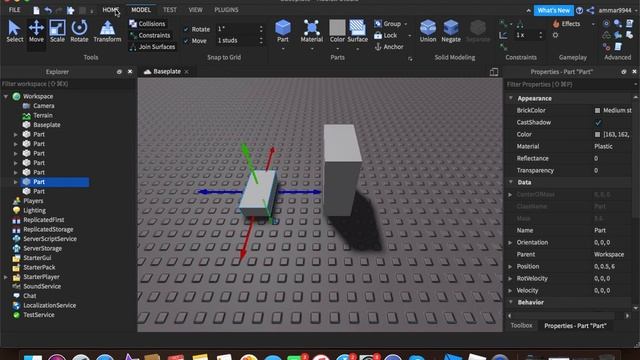Open the FILE menu
The image size is (640, 360).
tap(14, 10)
